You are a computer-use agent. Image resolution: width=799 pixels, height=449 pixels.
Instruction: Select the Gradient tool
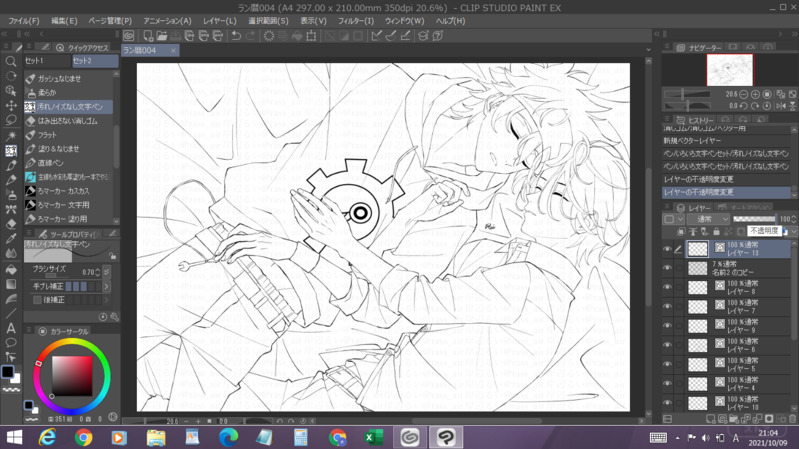pyautogui.click(x=11, y=284)
